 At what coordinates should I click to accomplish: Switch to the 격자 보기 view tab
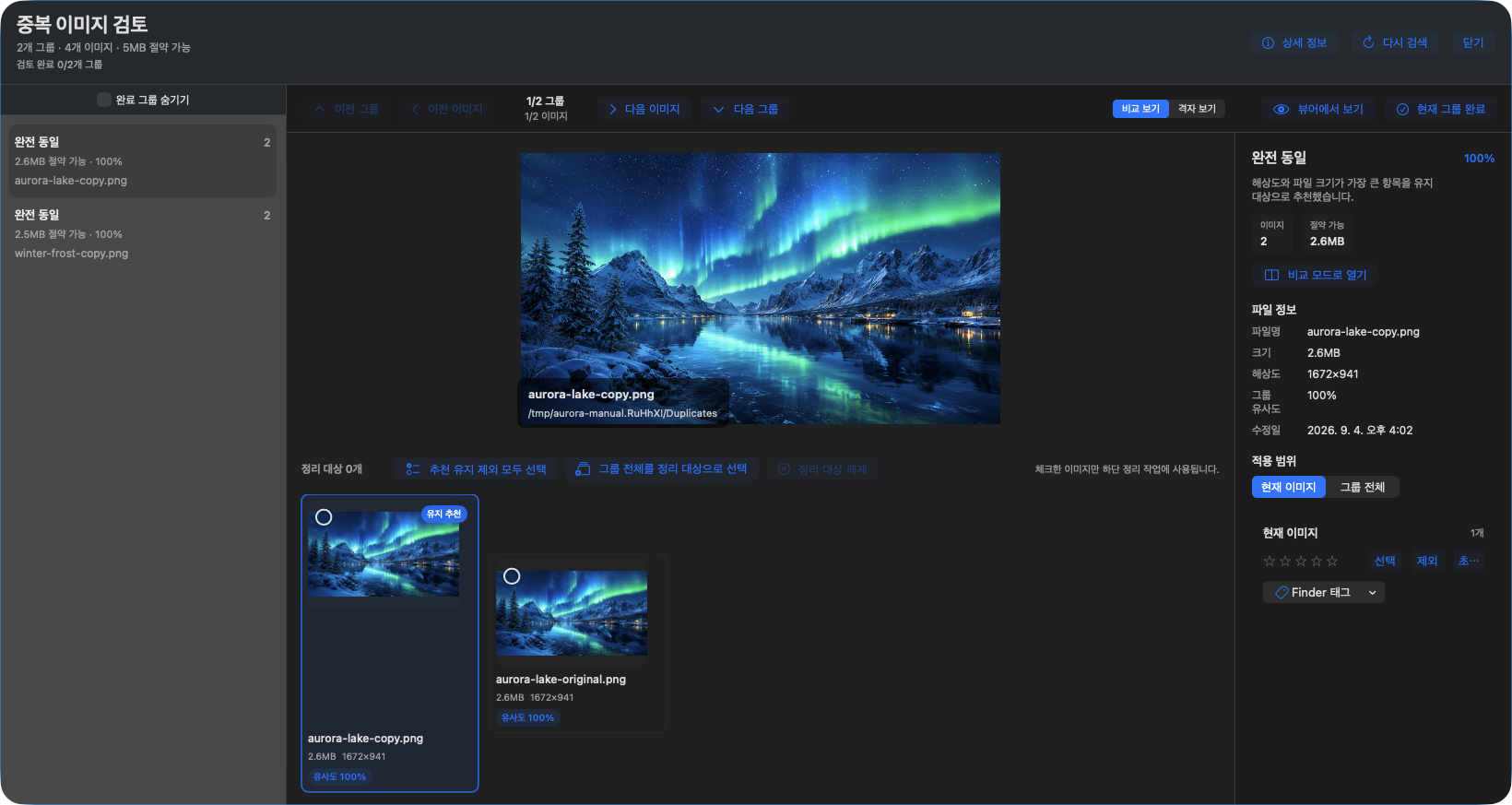coord(1197,109)
